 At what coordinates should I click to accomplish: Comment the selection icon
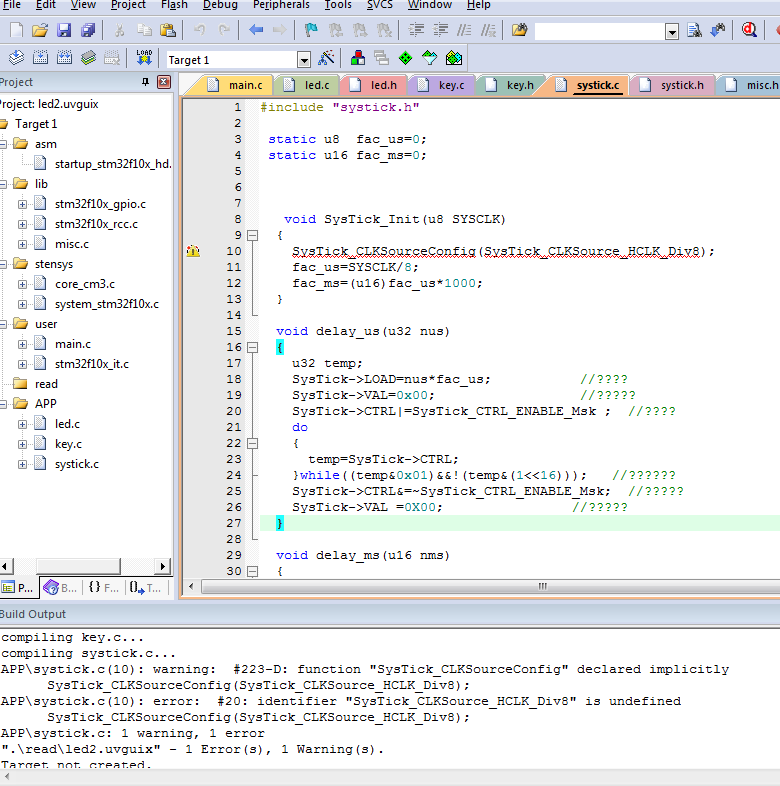pyautogui.click(x=464, y=30)
